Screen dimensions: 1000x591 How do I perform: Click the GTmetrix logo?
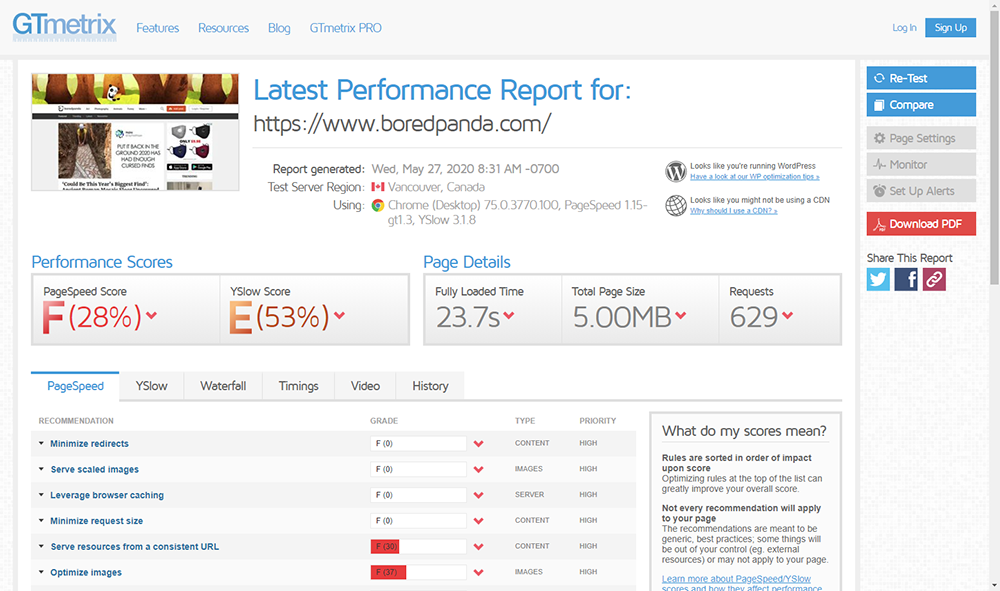click(x=64, y=27)
